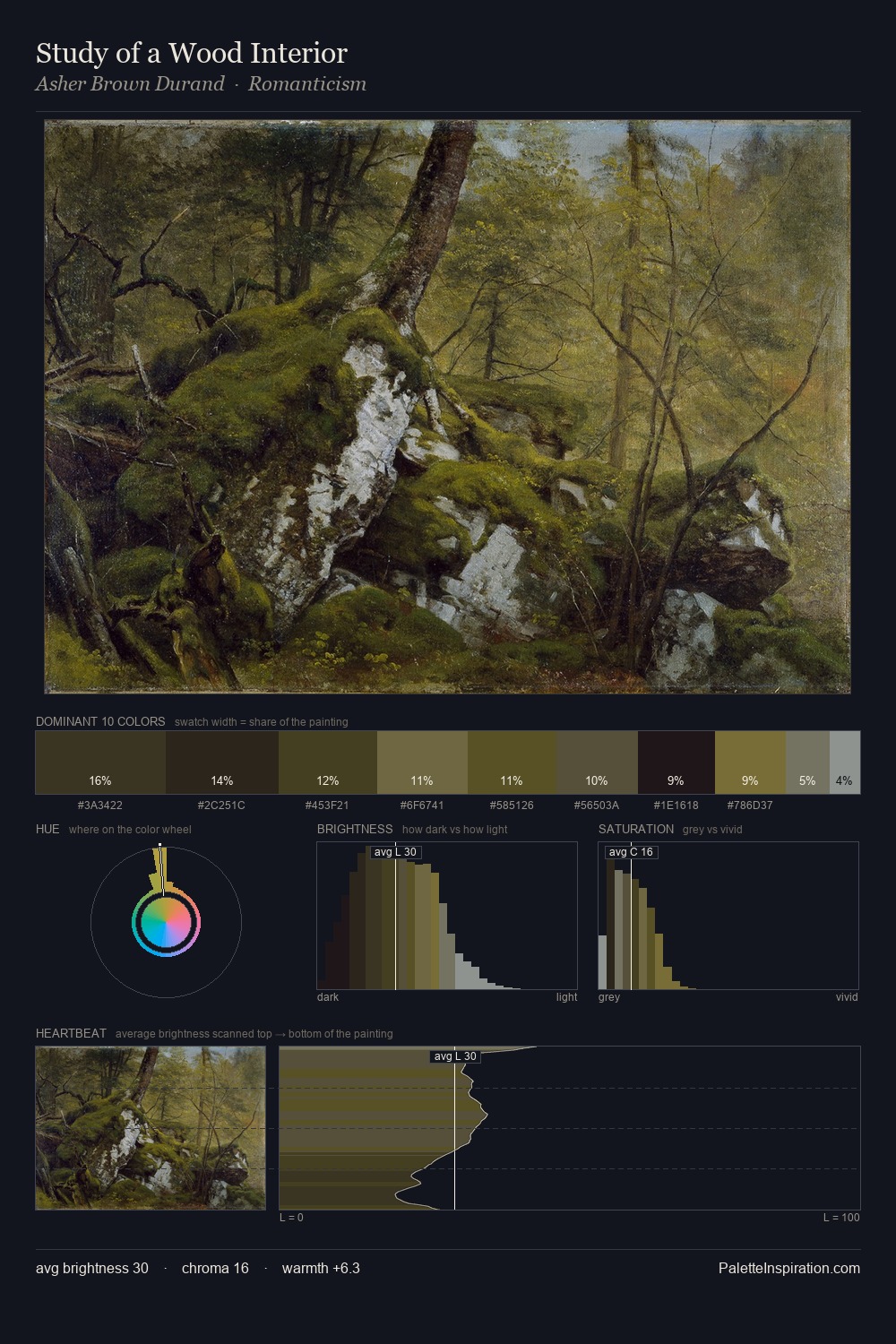Screen dimensions: 896x1344
Task: Click the title 'Study of a Wood Interior'
Action: (x=192, y=53)
